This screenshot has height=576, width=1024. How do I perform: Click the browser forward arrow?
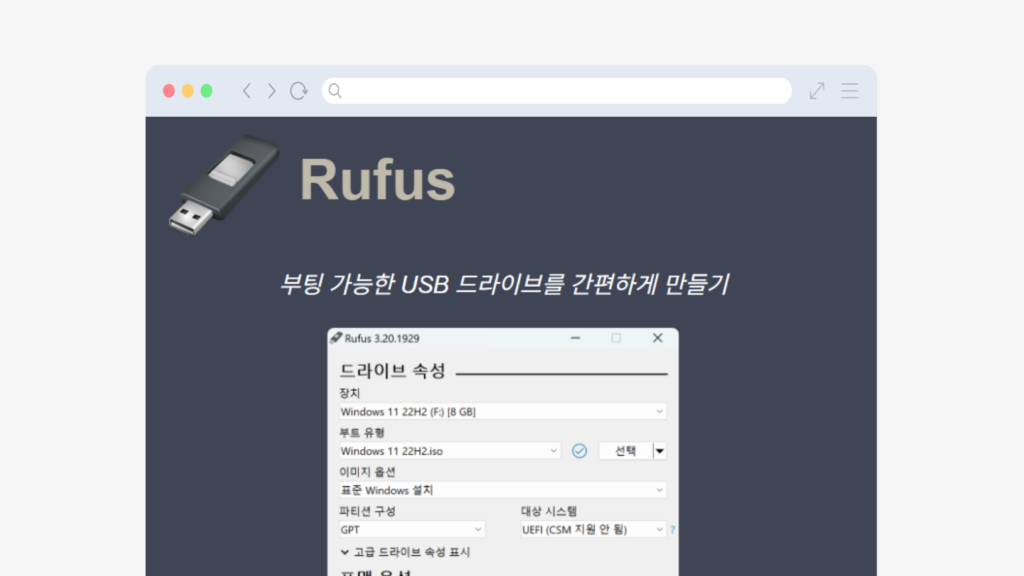pos(272,91)
